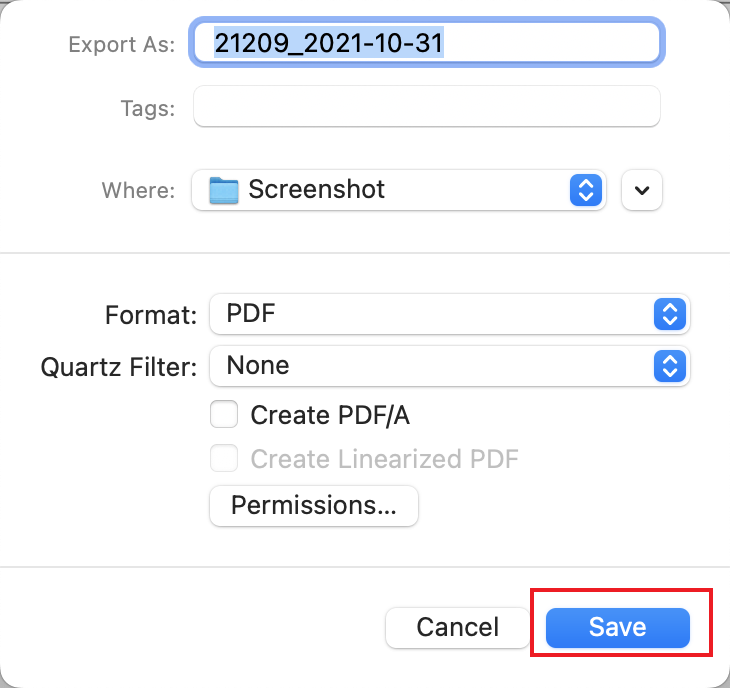
Task: Click the blue folder icon beside Screenshot
Action: (224, 190)
